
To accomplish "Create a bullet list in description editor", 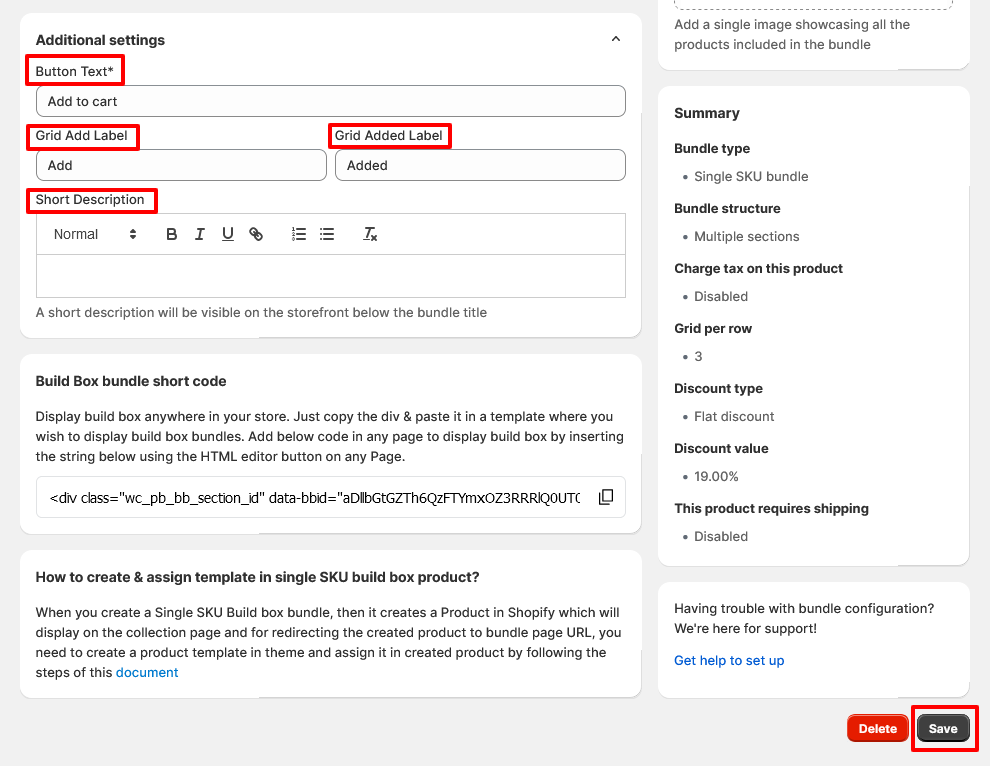I will pos(326,233).
